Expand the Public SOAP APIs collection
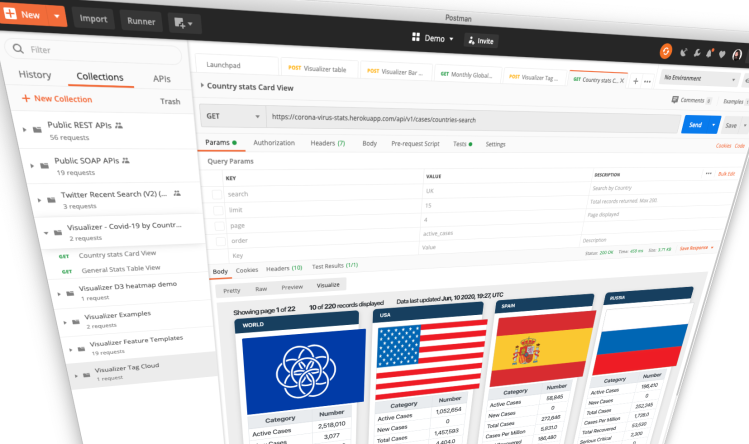This screenshot has height=444, width=749. pyautogui.click(x=32, y=165)
